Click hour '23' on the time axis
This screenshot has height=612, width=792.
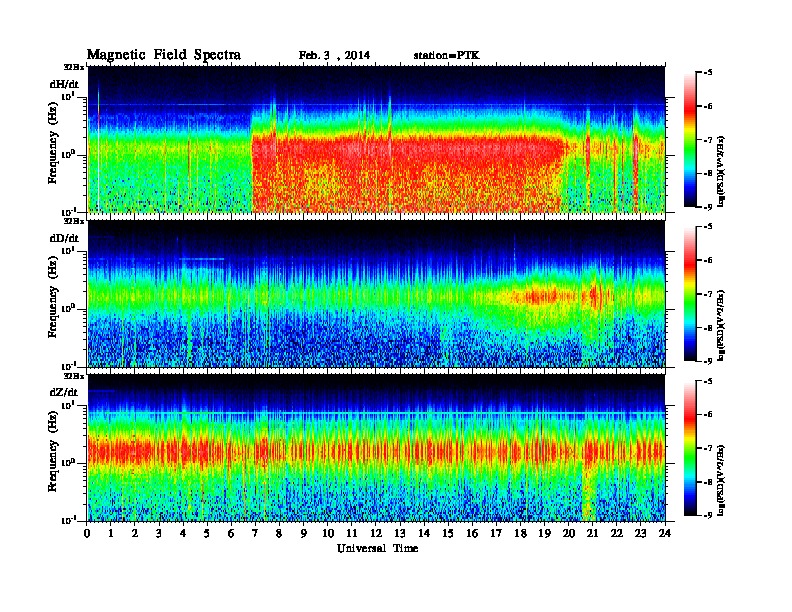pos(640,533)
